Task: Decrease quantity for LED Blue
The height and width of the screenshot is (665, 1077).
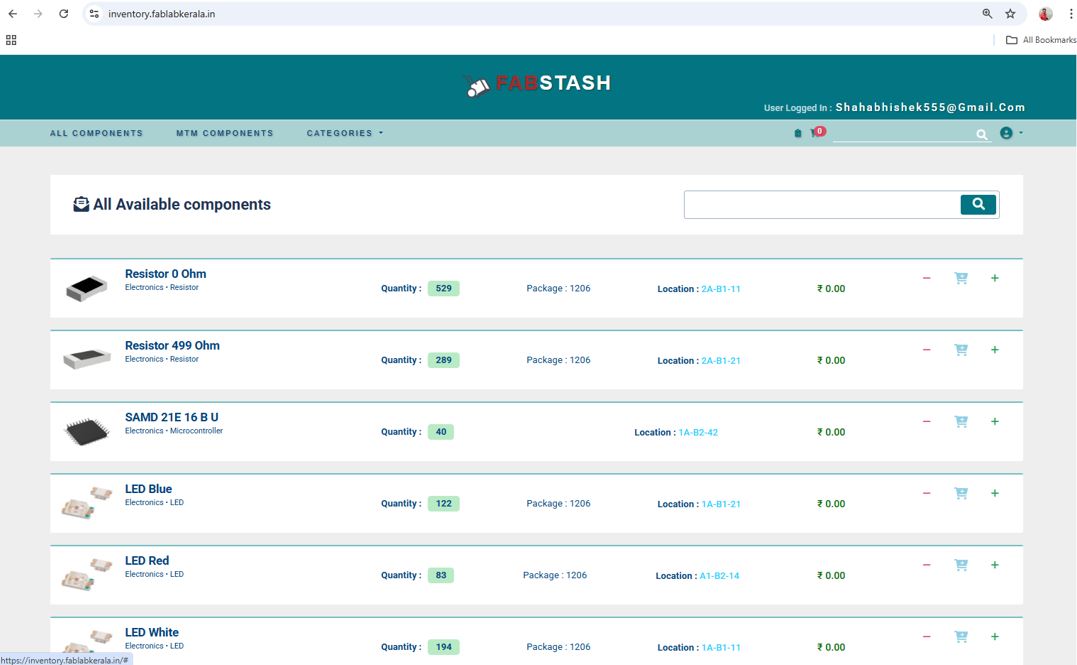Action: pyautogui.click(x=927, y=493)
